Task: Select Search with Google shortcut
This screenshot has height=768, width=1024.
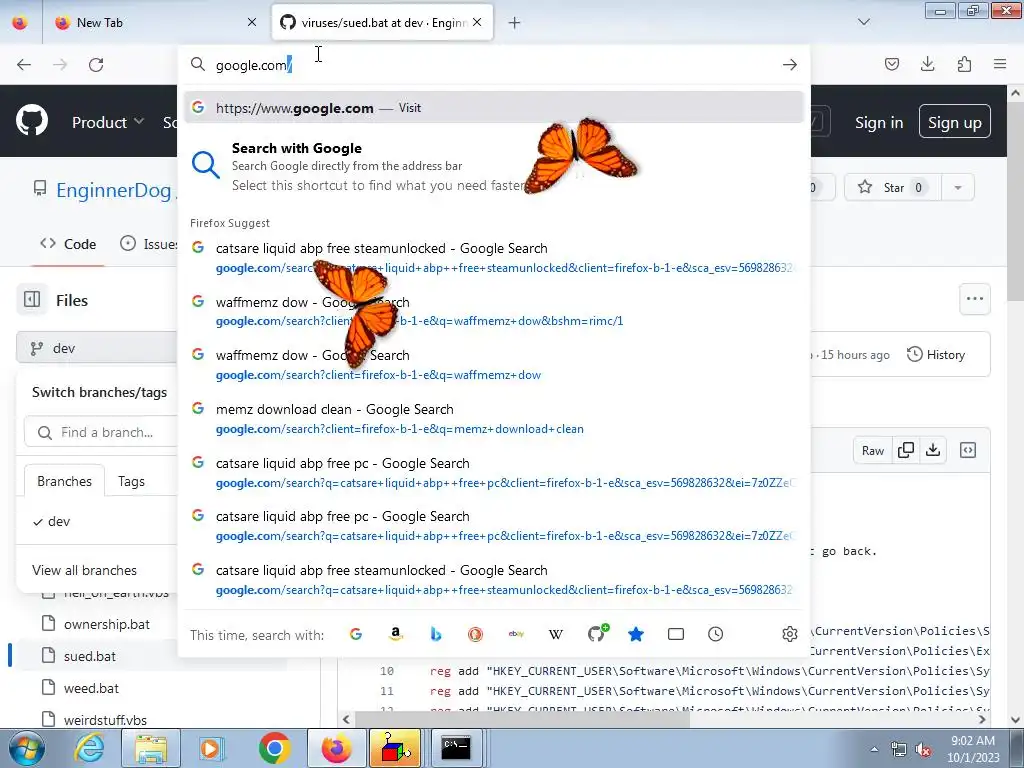Action: (493, 166)
